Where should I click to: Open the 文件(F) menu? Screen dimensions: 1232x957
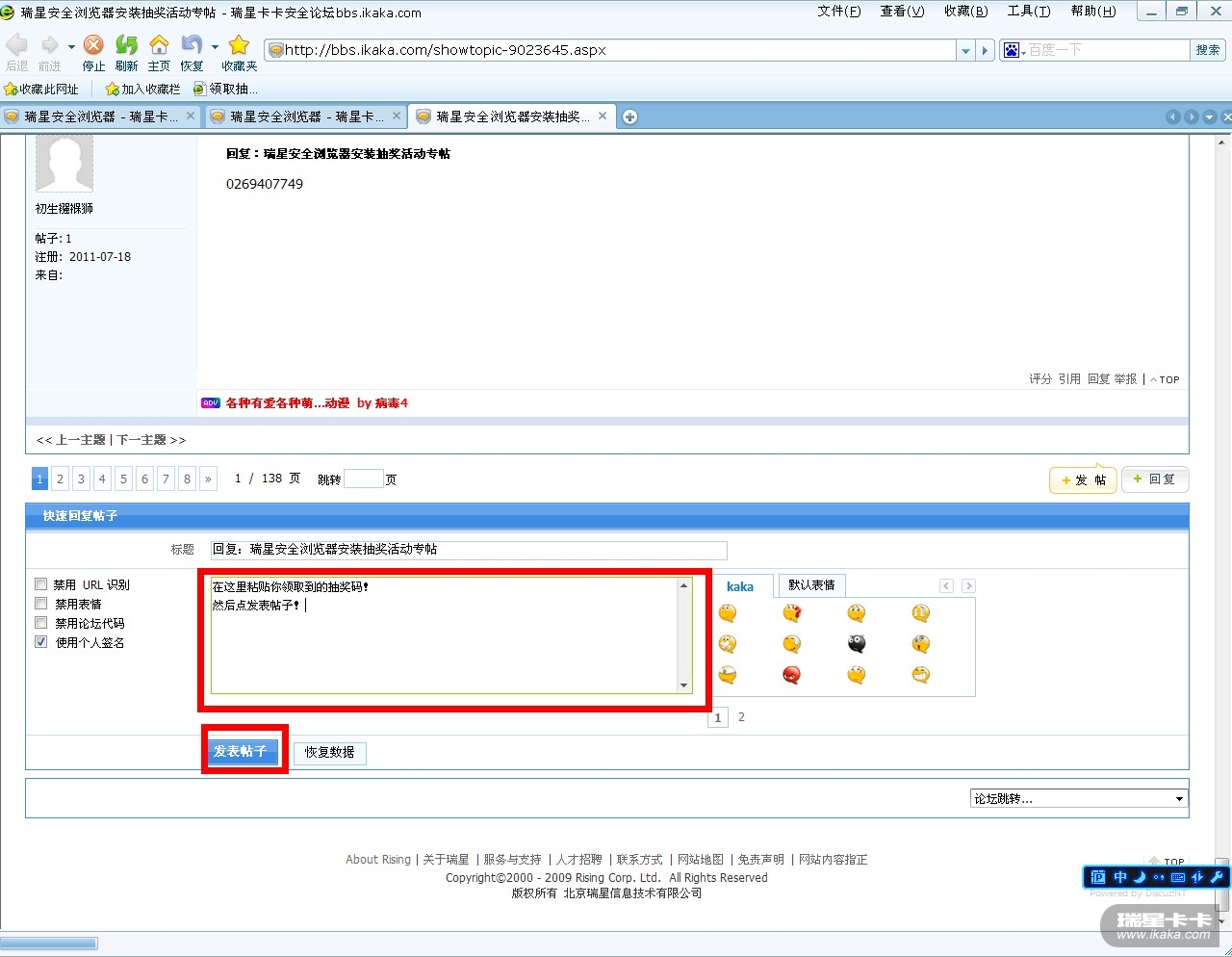coord(838,12)
